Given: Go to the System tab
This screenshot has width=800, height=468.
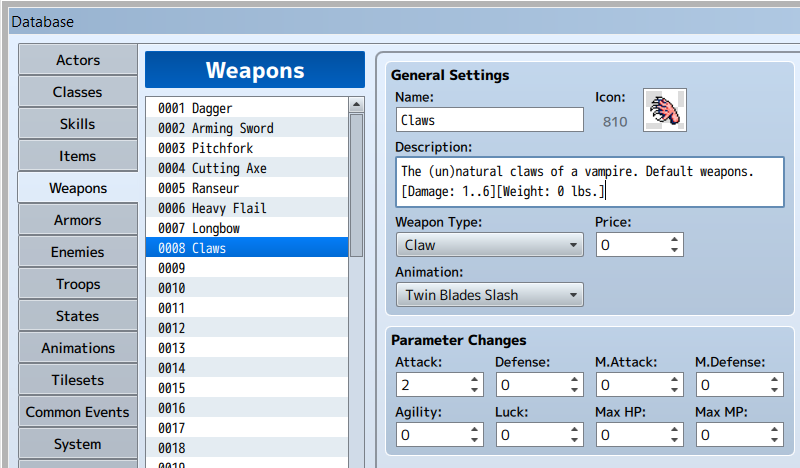Looking at the screenshot, I should coord(78,444).
